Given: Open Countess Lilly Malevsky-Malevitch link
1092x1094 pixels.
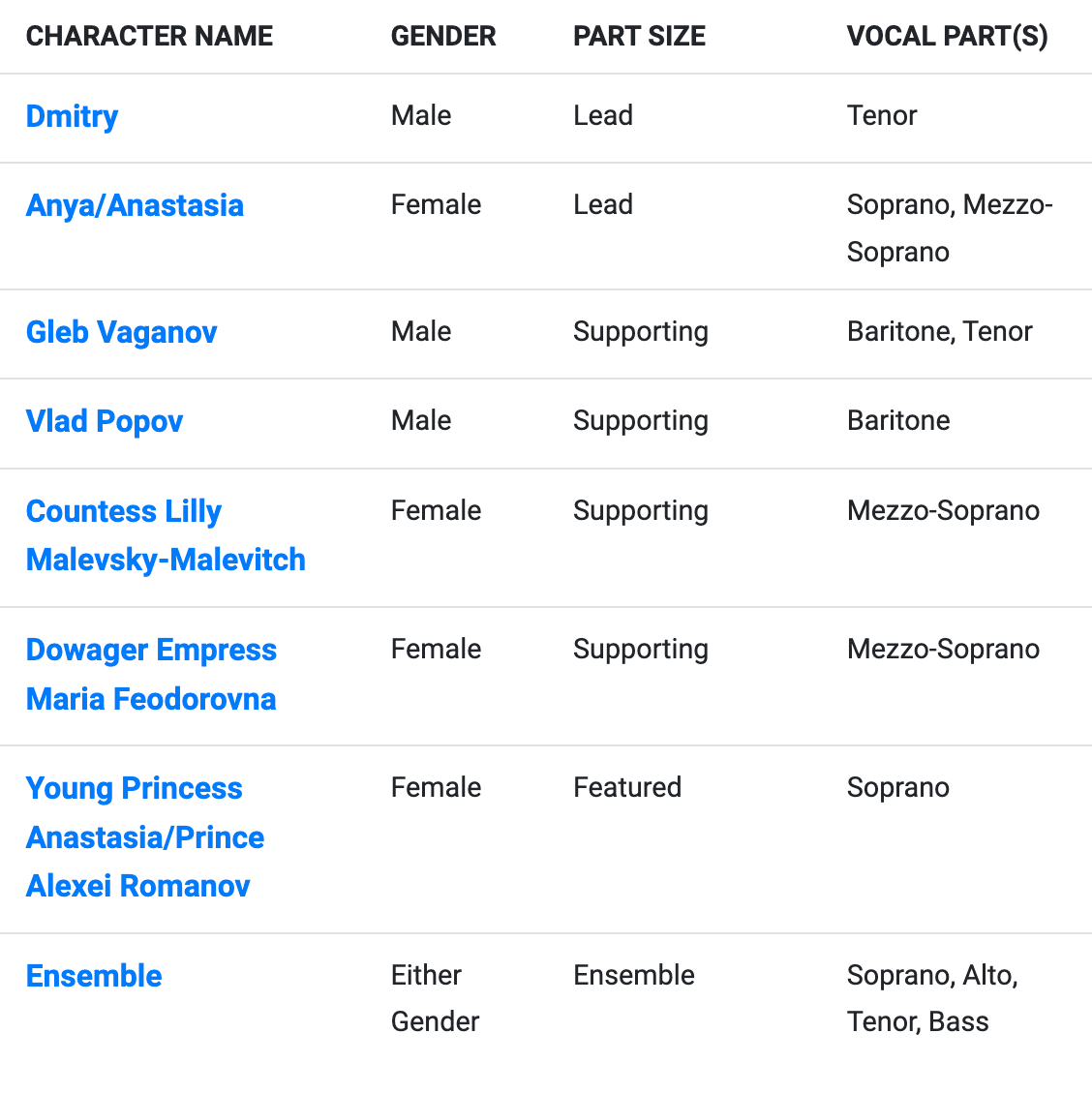Looking at the screenshot, I should coord(166,535).
